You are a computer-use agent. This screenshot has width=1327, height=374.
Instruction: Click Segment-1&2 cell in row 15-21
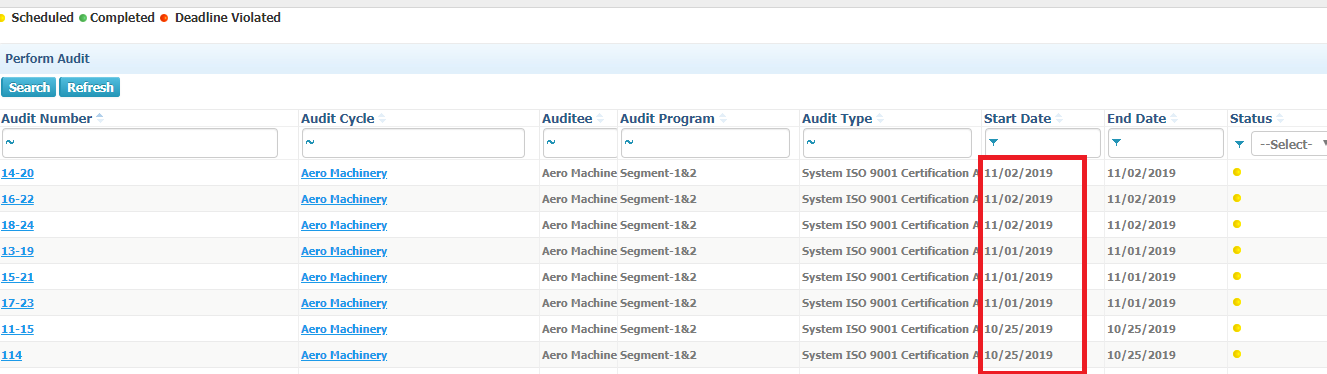[x=658, y=277]
